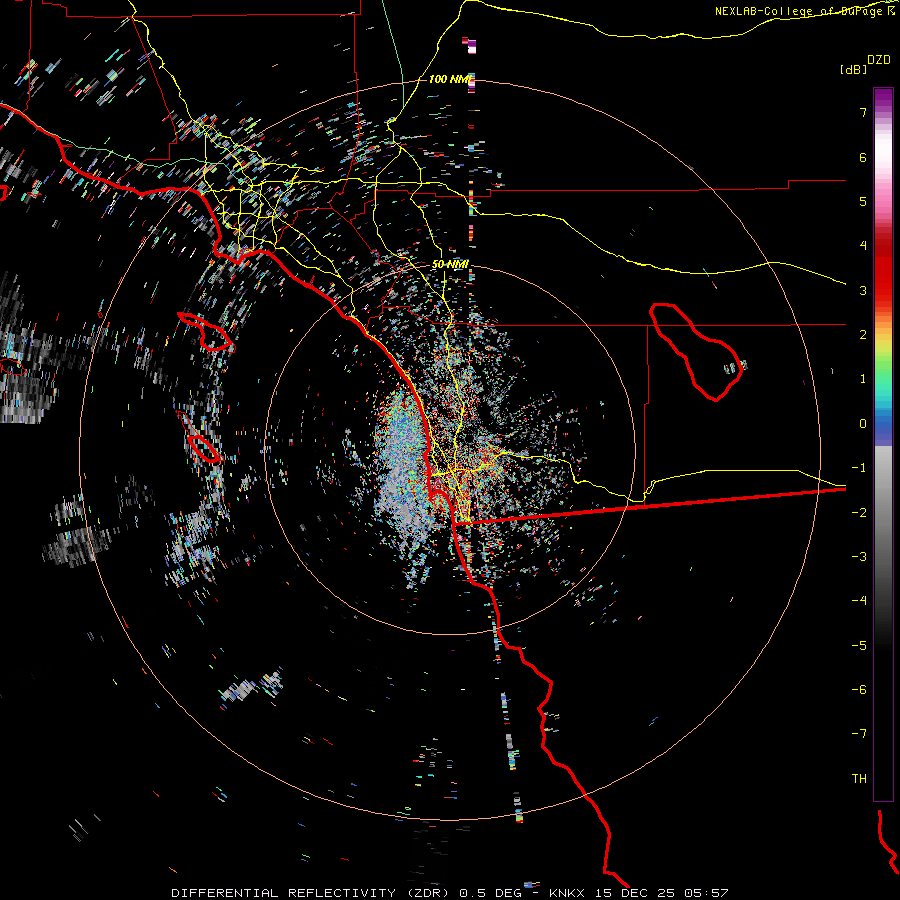
Task: Click the -7 dB scale label
Action: 859,734
